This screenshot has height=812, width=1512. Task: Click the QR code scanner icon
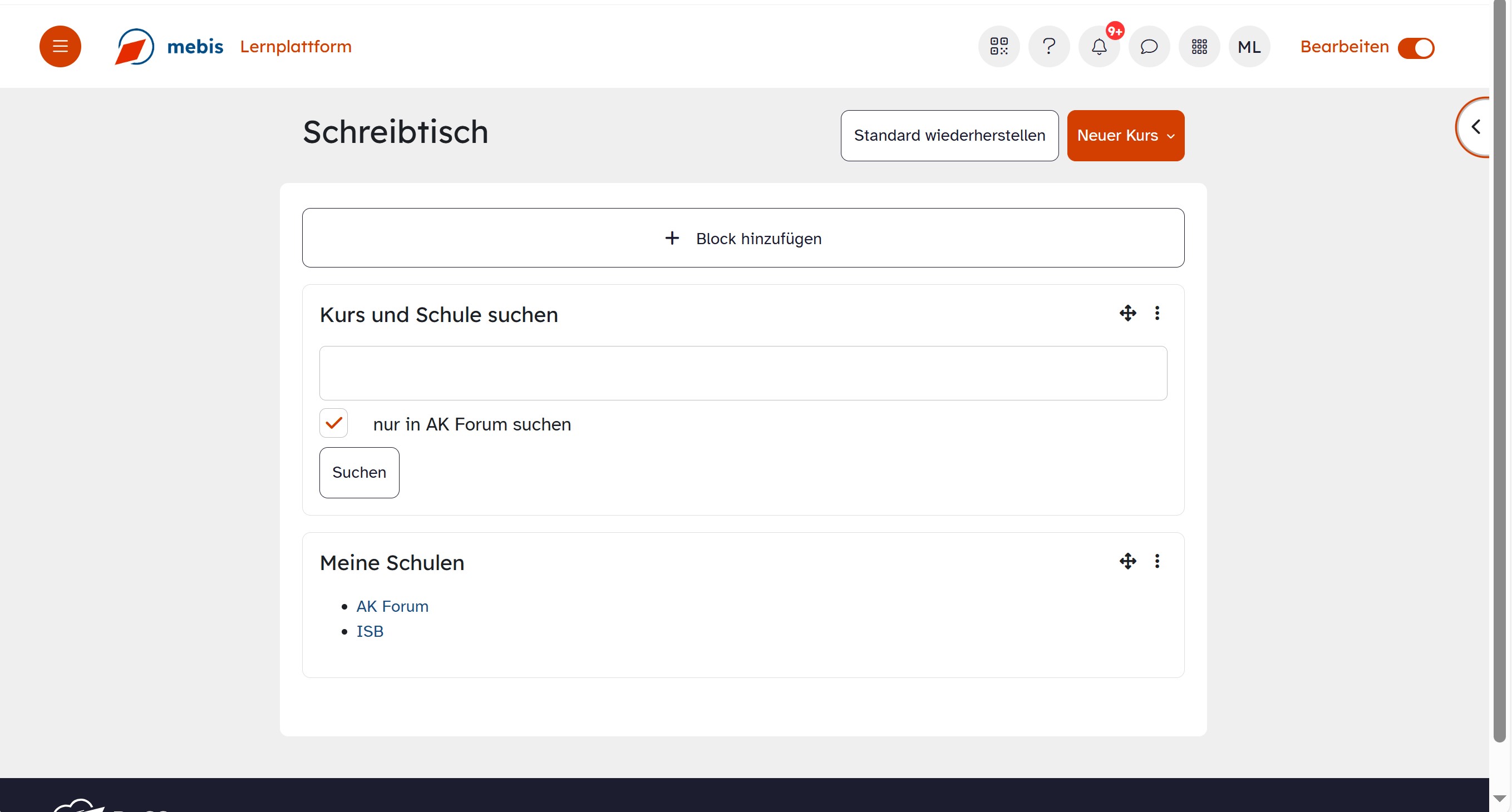(998, 46)
